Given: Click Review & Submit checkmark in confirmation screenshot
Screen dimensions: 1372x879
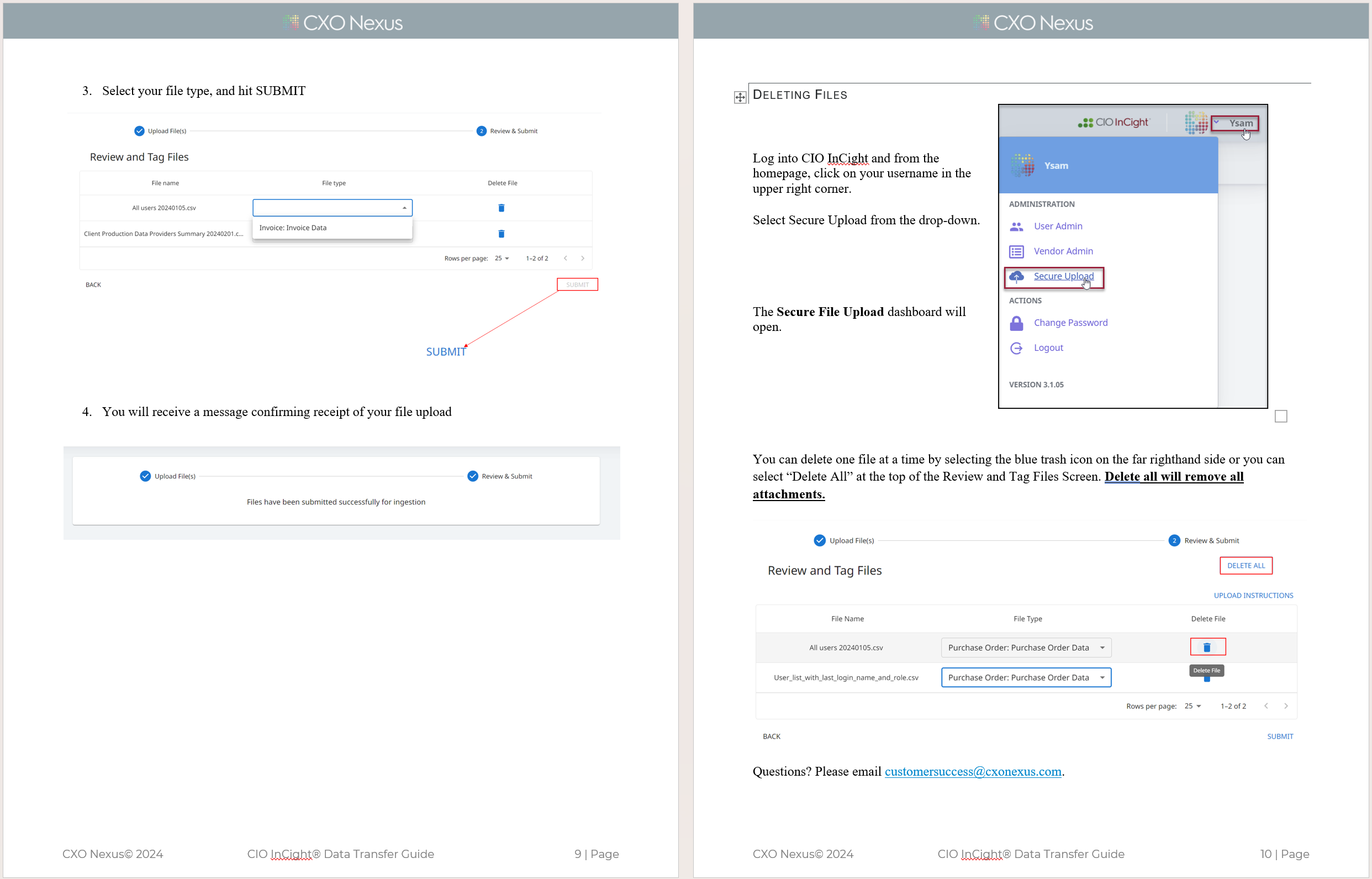Looking at the screenshot, I should pos(473,476).
